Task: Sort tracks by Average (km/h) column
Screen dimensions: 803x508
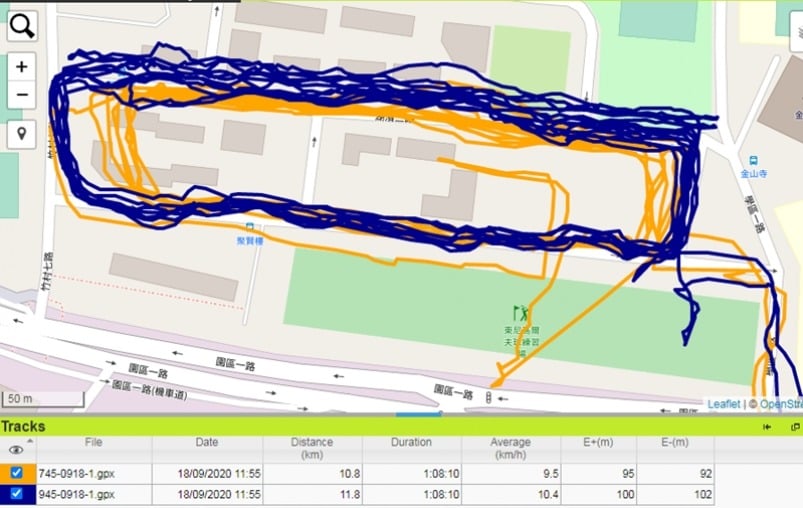Action: click(511, 448)
